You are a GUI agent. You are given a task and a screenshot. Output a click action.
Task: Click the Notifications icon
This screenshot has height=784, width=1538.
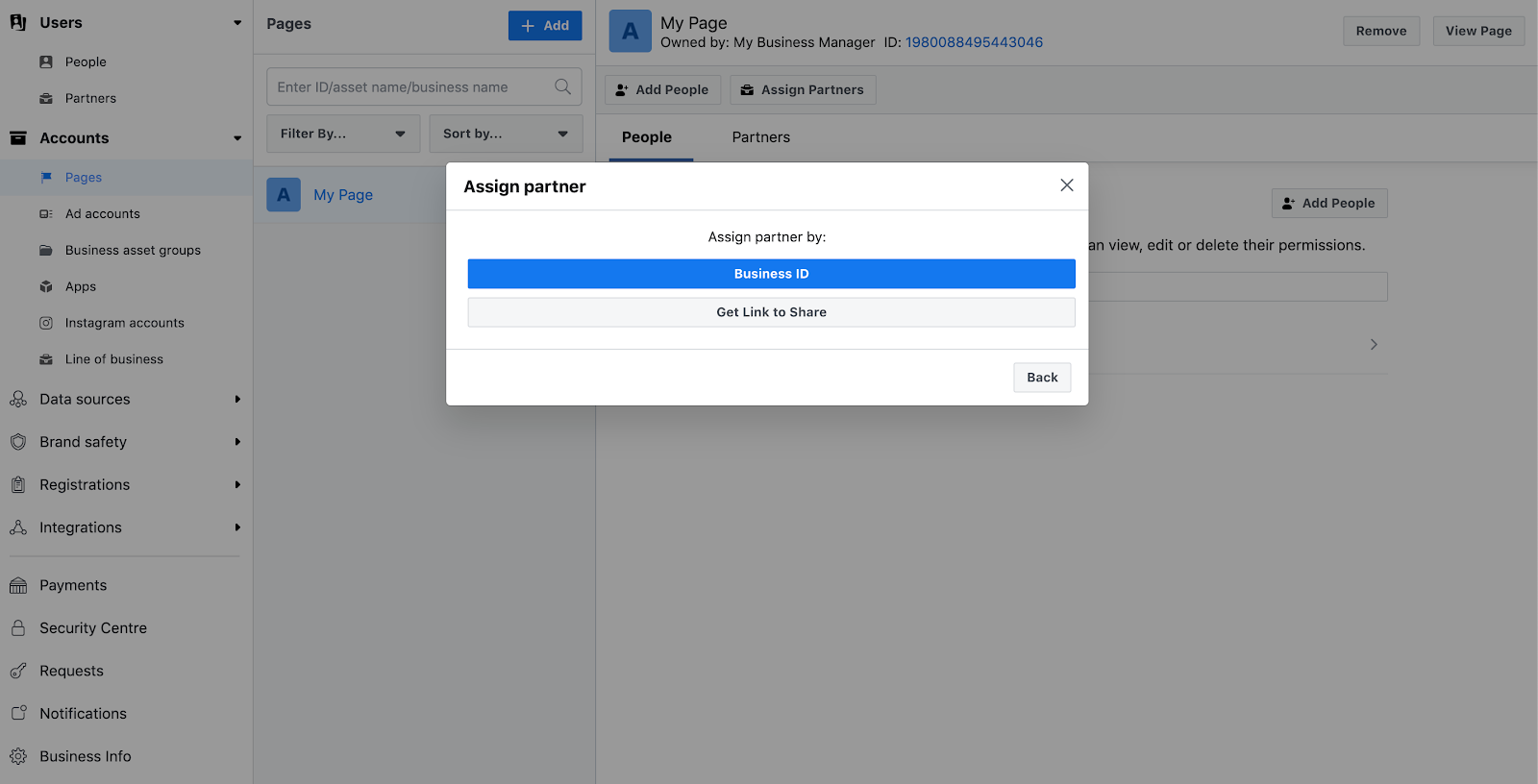18,713
